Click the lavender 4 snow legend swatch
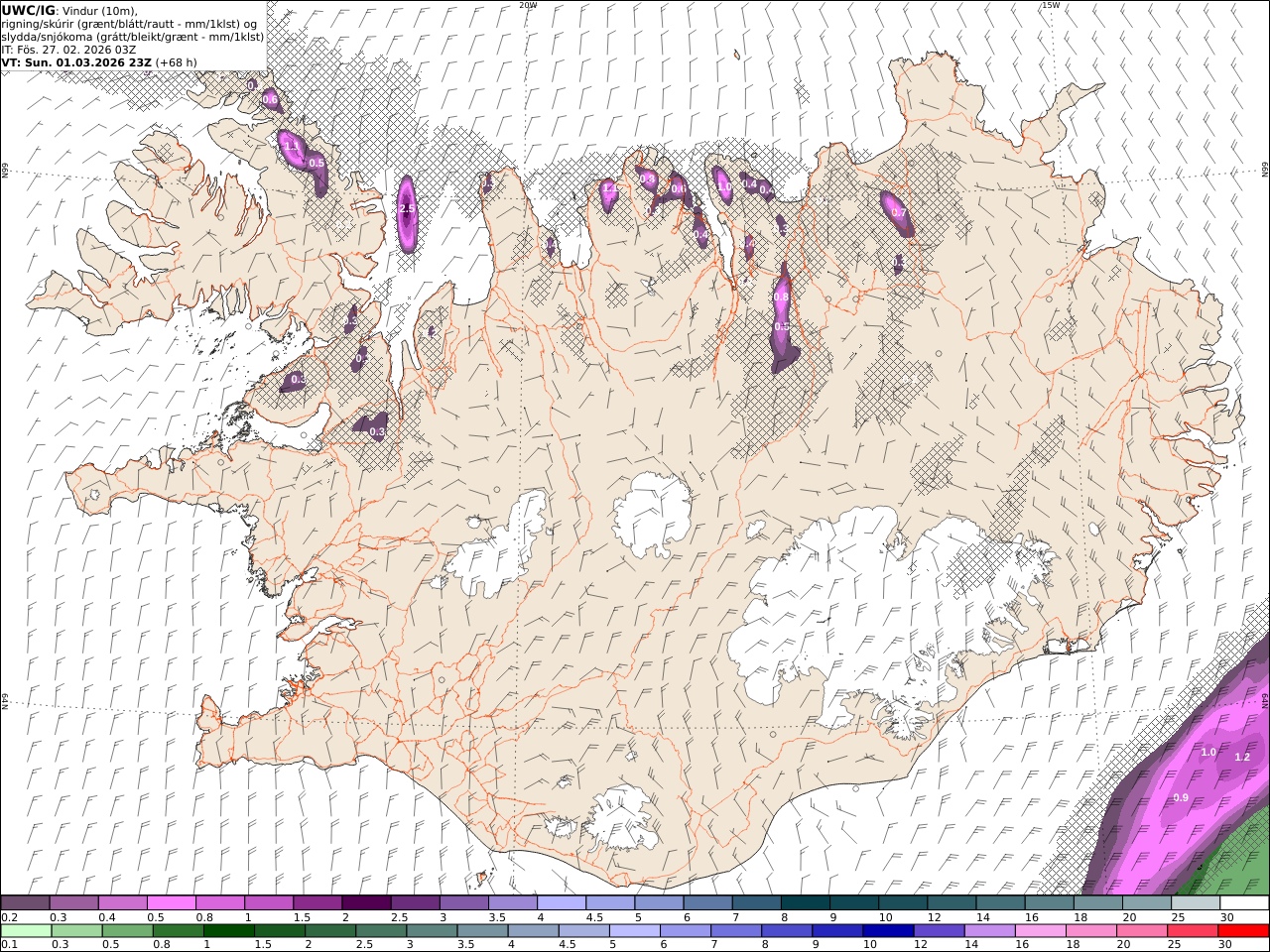Image resolution: width=1270 pixels, height=952 pixels. (x=562, y=902)
